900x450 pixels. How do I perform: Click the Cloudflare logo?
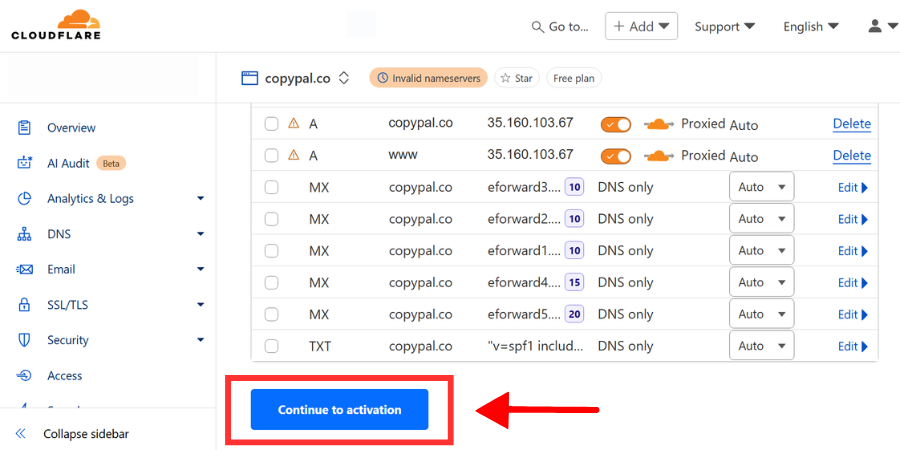pos(56,24)
